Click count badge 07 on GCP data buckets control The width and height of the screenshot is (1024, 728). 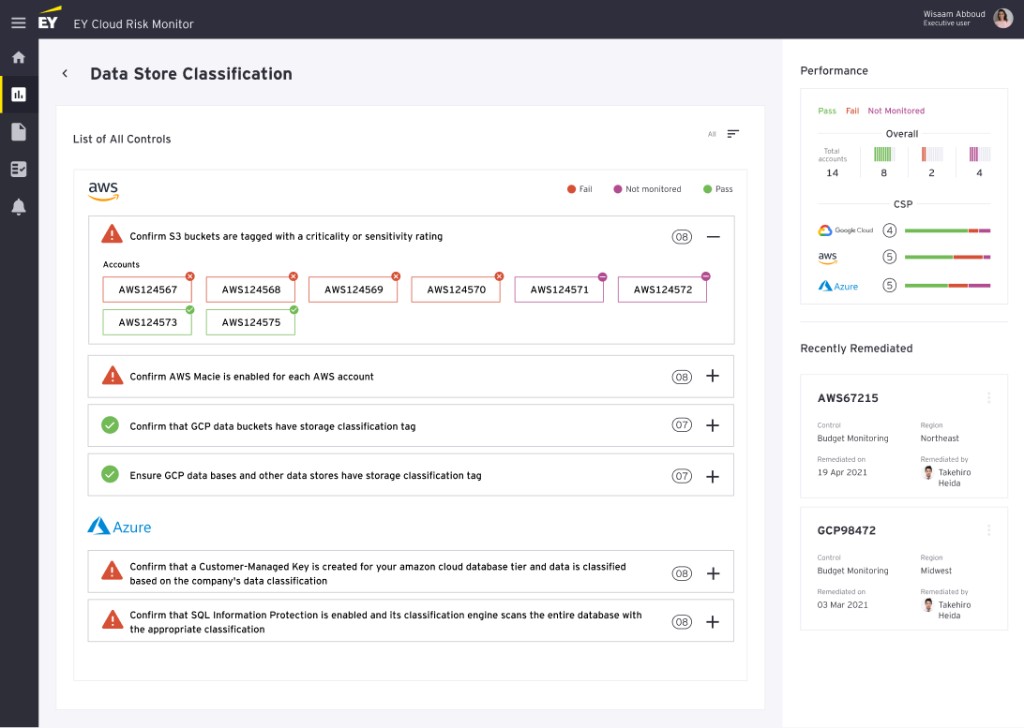pos(682,425)
